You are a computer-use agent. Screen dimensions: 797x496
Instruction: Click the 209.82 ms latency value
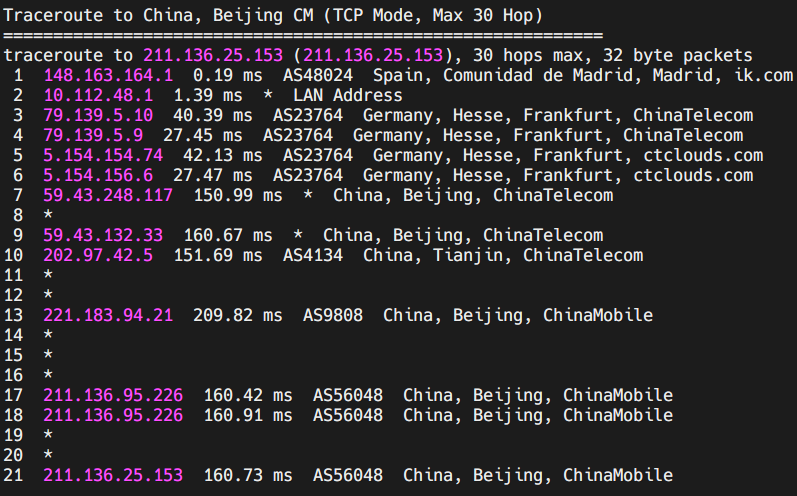[x=237, y=315]
